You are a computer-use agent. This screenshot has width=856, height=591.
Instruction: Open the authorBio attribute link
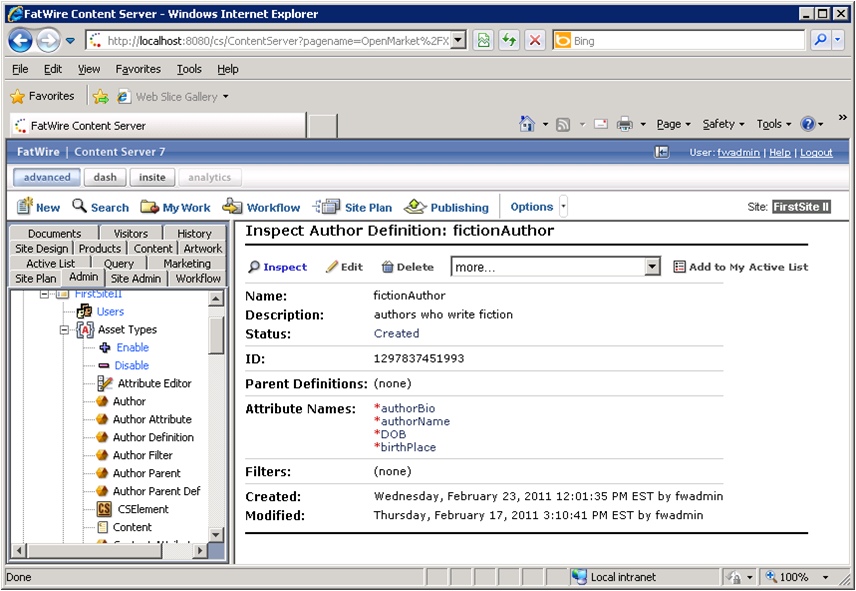point(408,408)
